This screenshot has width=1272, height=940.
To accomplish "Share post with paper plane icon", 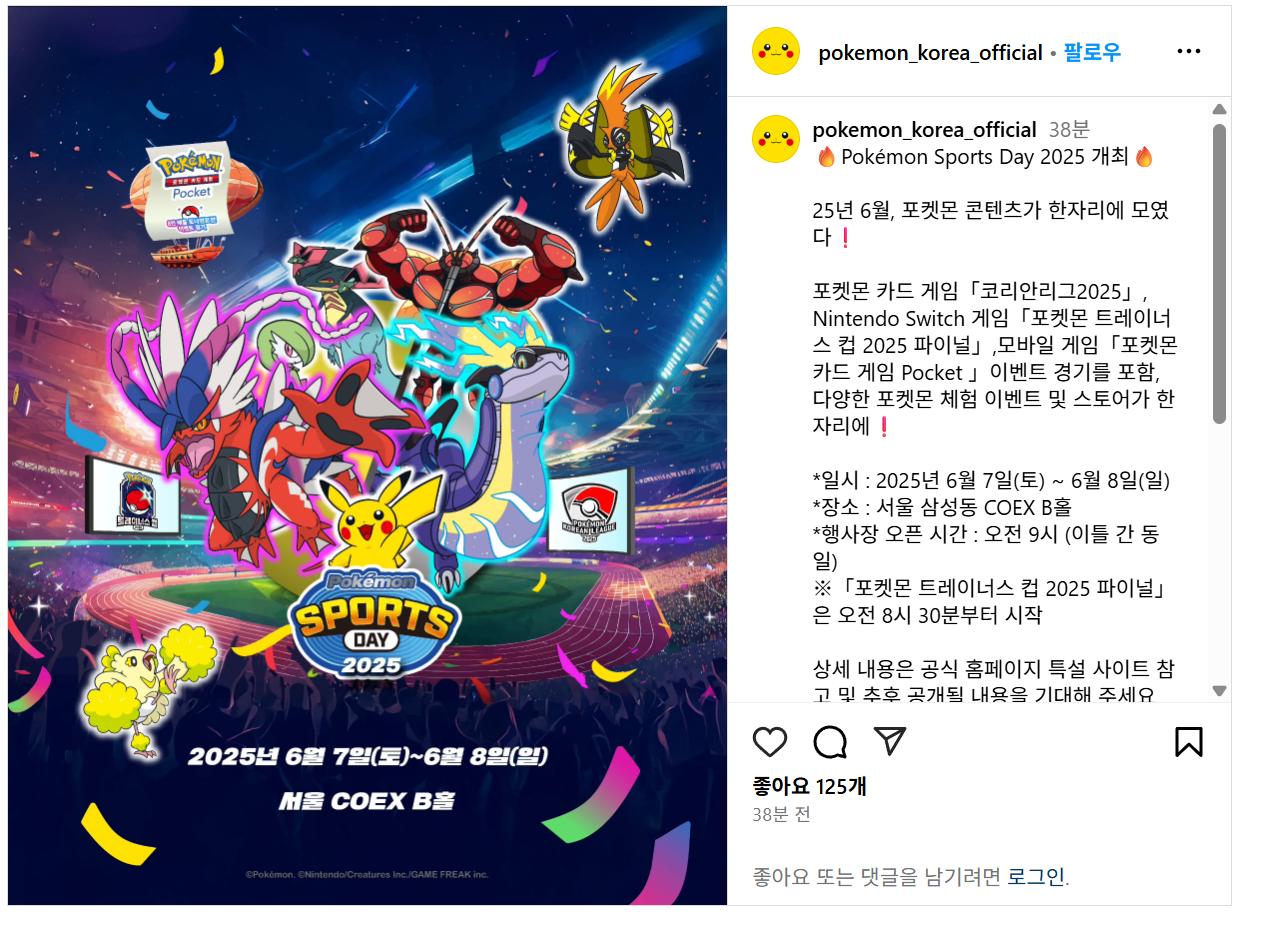I will coord(890,741).
